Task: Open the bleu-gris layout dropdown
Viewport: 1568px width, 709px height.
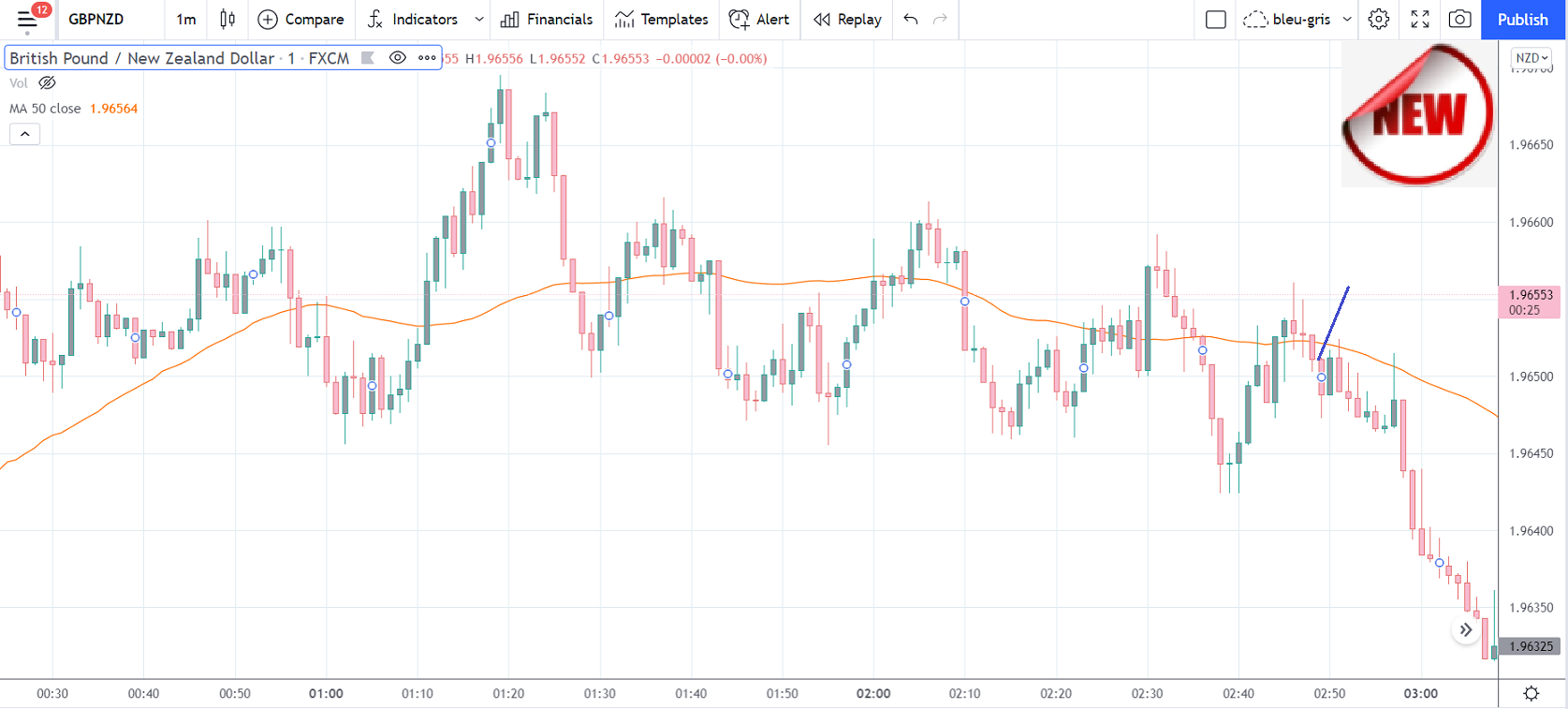Action: [x=1347, y=19]
